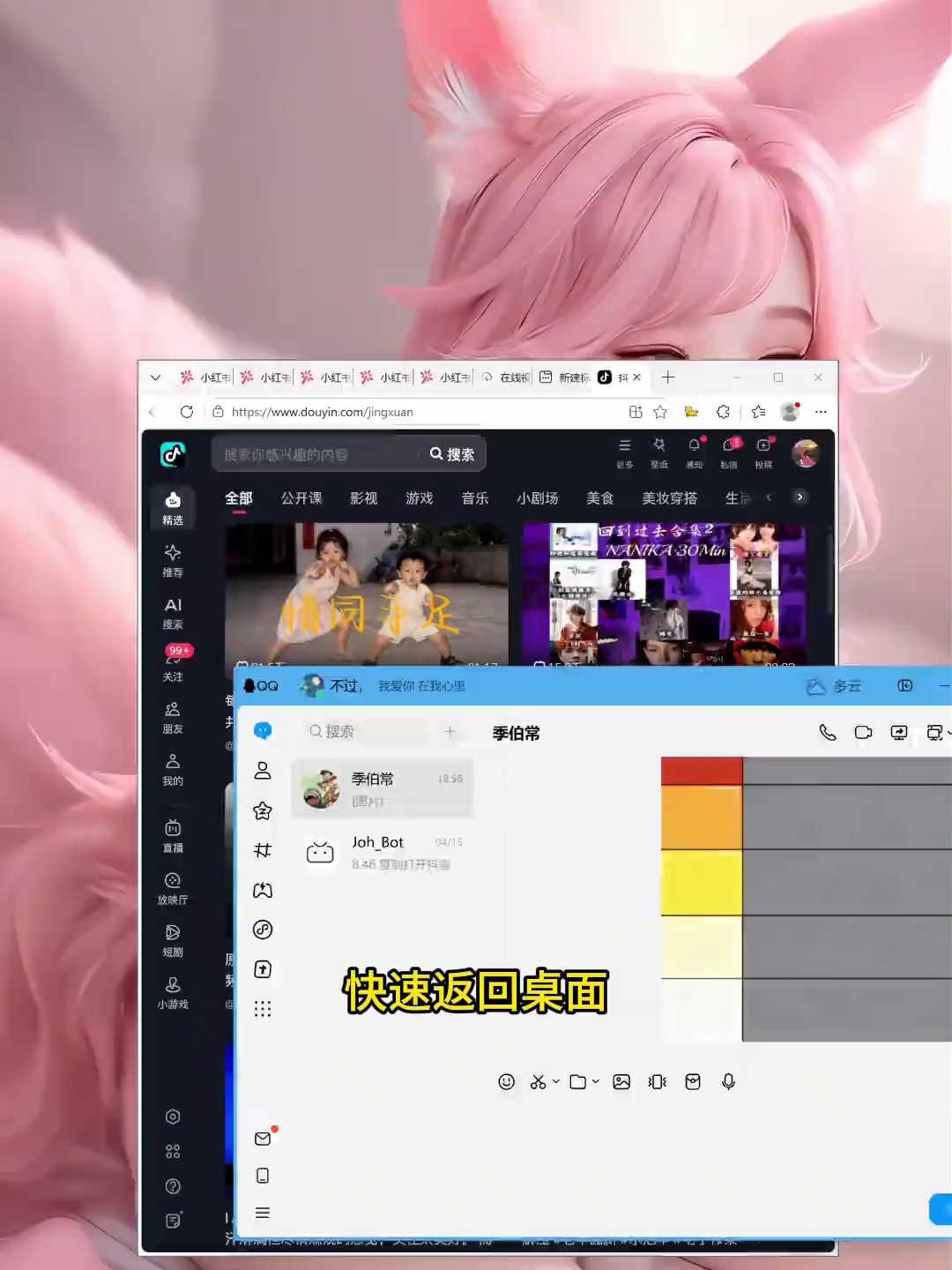Start a voice call with 季伯常
Image resolution: width=952 pixels, height=1270 pixels.
827,732
